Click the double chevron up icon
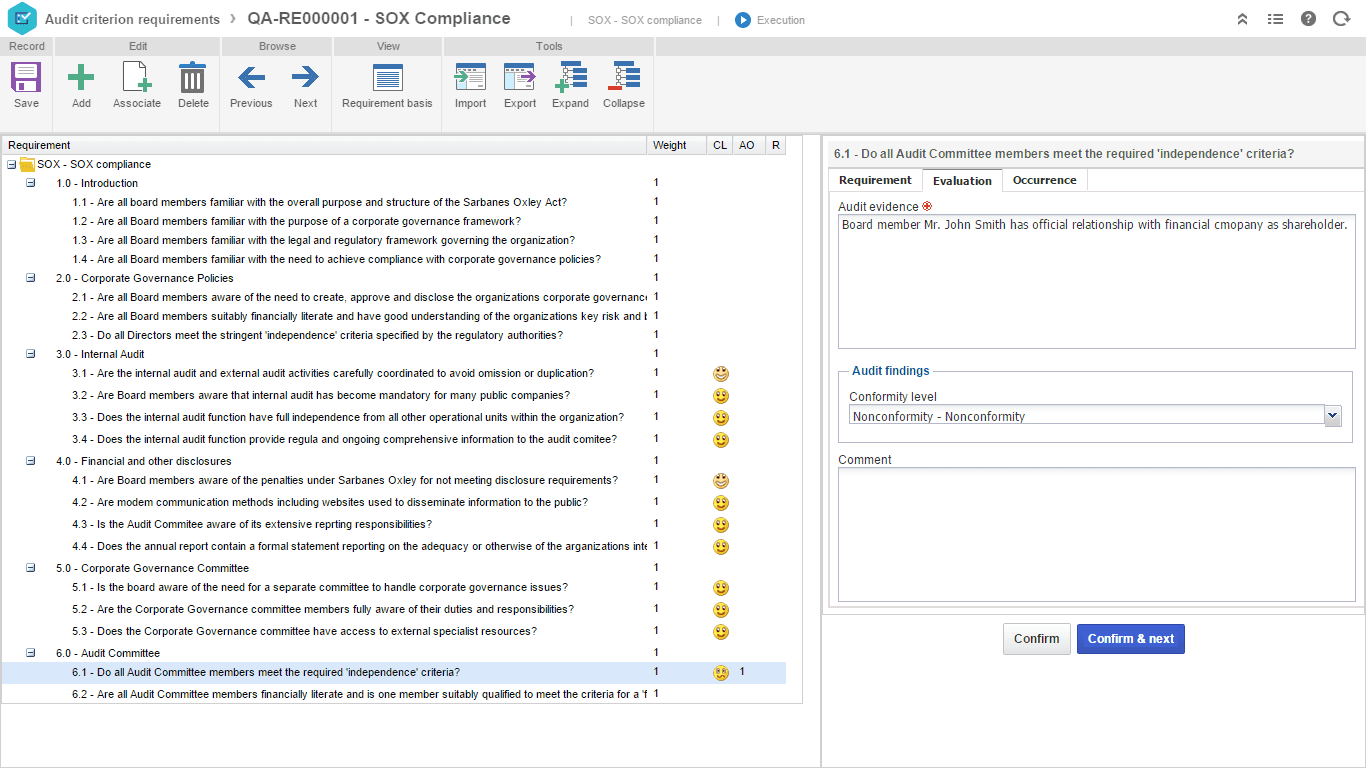The width and height of the screenshot is (1366, 768). (1242, 19)
